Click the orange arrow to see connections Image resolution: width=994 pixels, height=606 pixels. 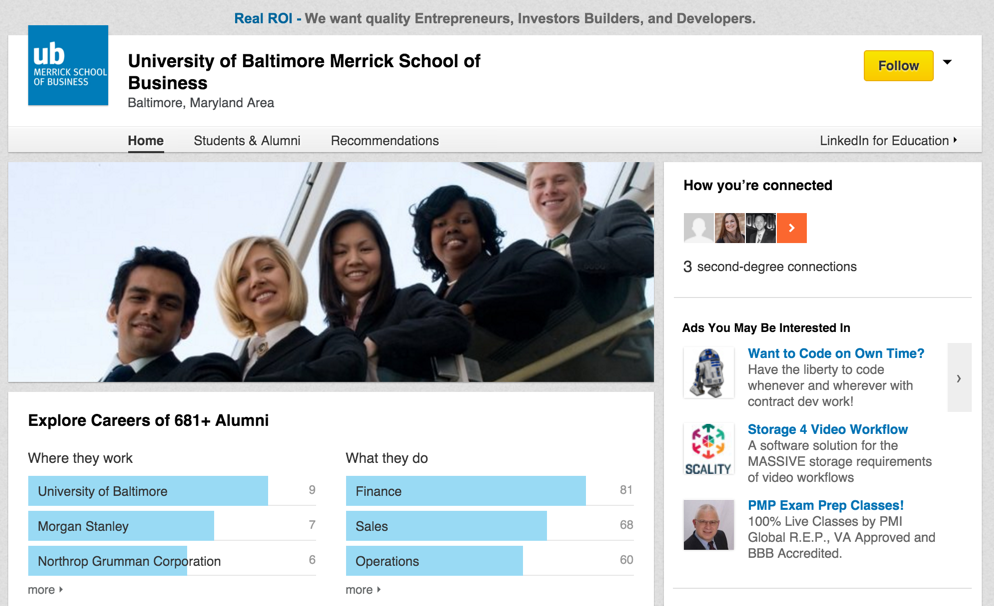tap(792, 228)
